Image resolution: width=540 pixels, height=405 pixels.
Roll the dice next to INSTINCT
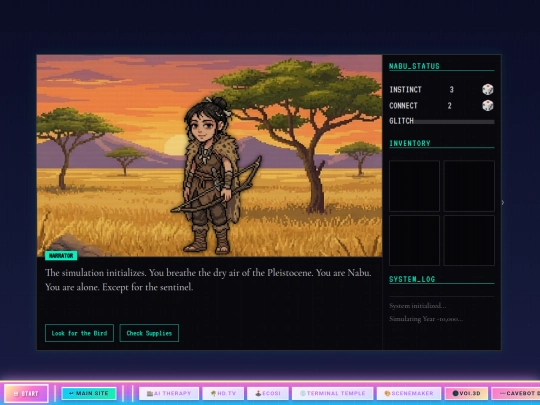pos(488,90)
